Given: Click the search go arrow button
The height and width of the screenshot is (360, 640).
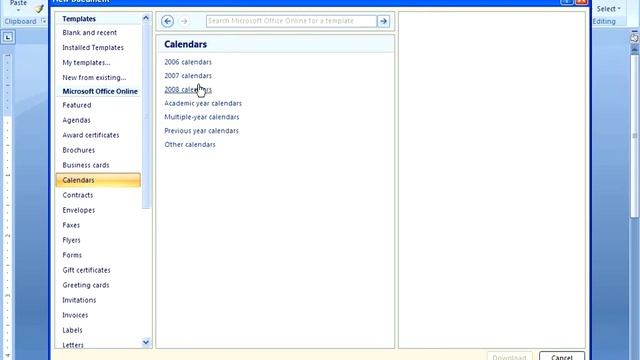Looking at the screenshot, I should coord(383,21).
